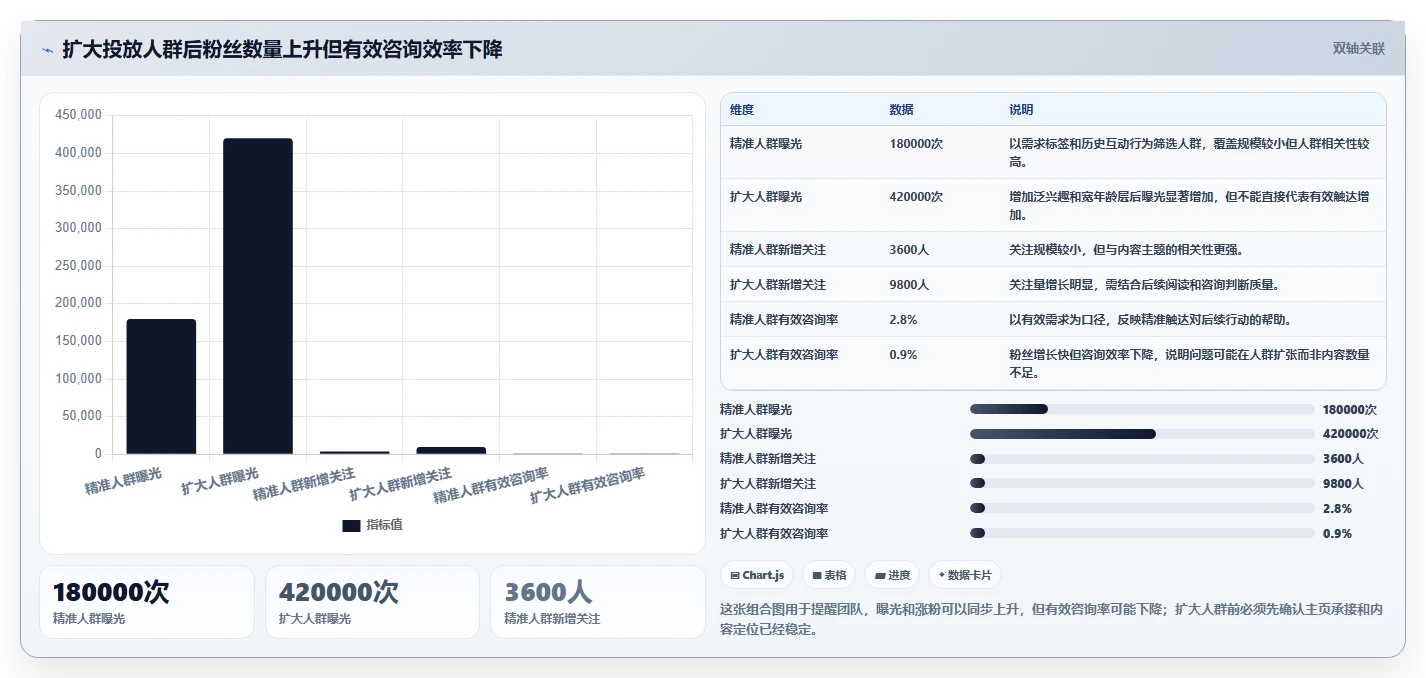Click the 精准人群曝光 bar in chart
Viewport: 1426px width, 678px height.
(161, 386)
